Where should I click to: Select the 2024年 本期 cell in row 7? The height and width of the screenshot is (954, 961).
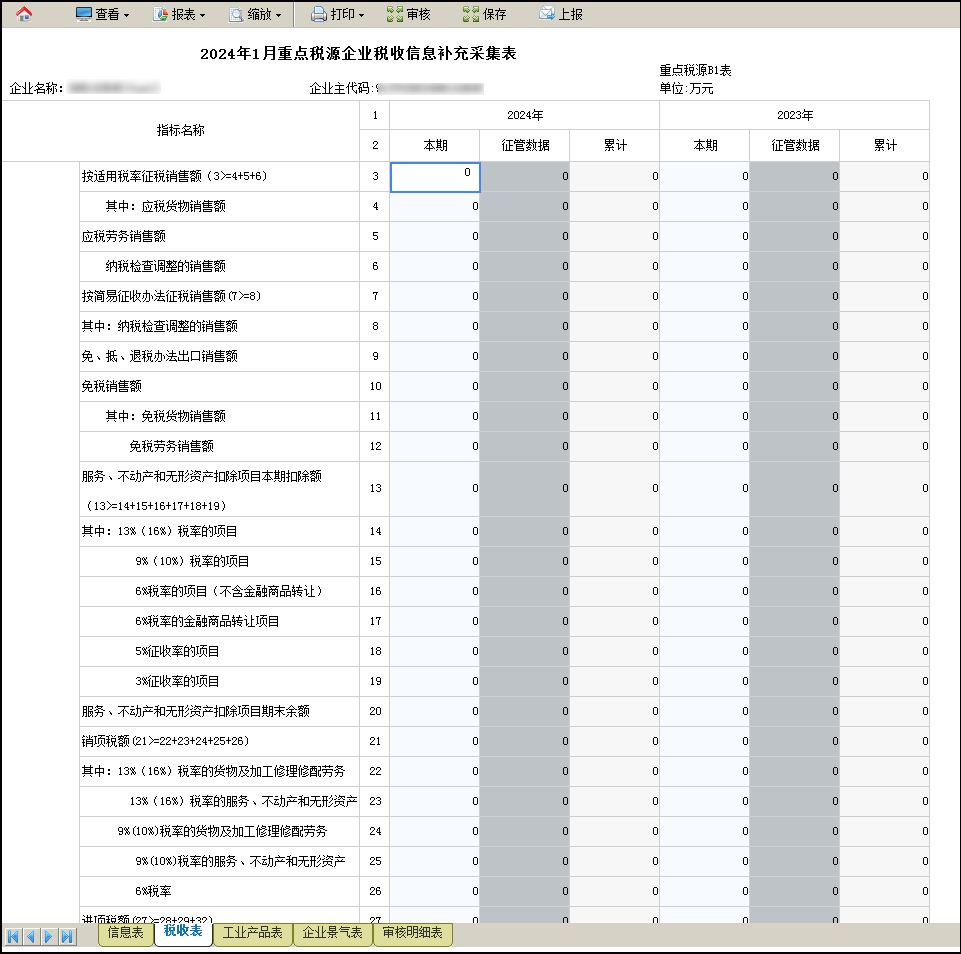(x=435, y=297)
